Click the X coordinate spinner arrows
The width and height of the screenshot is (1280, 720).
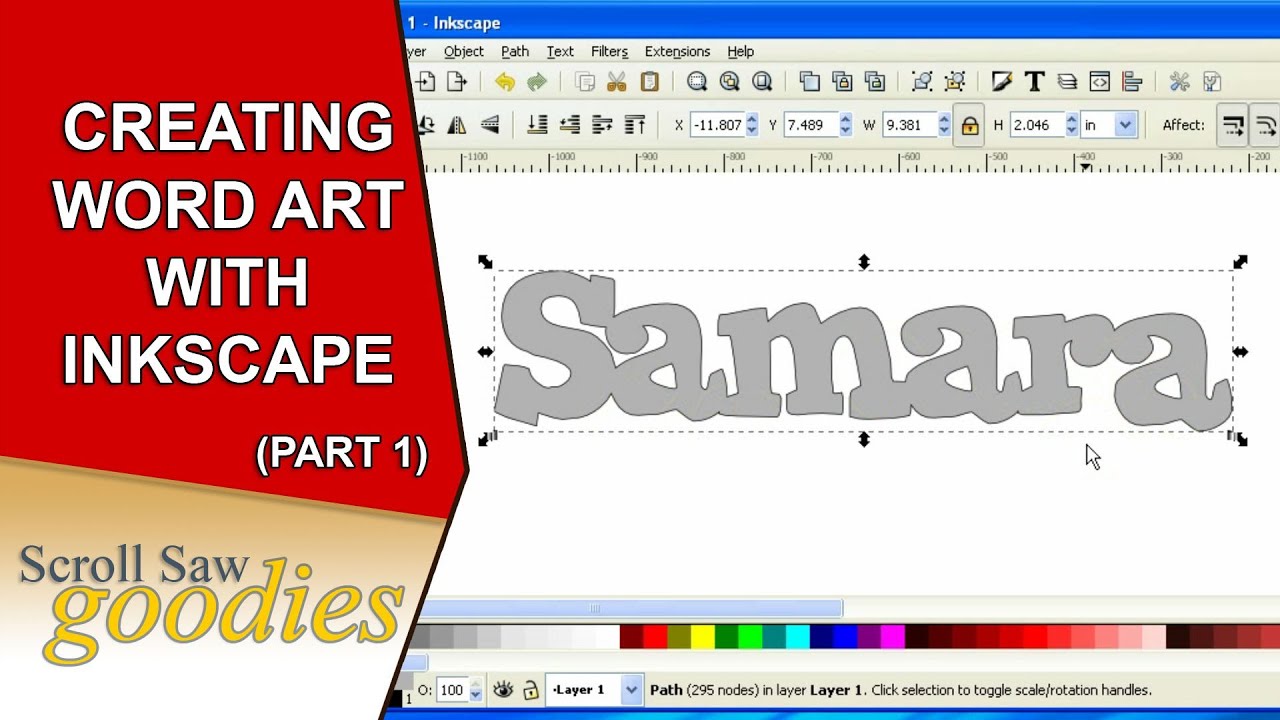(x=752, y=125)
